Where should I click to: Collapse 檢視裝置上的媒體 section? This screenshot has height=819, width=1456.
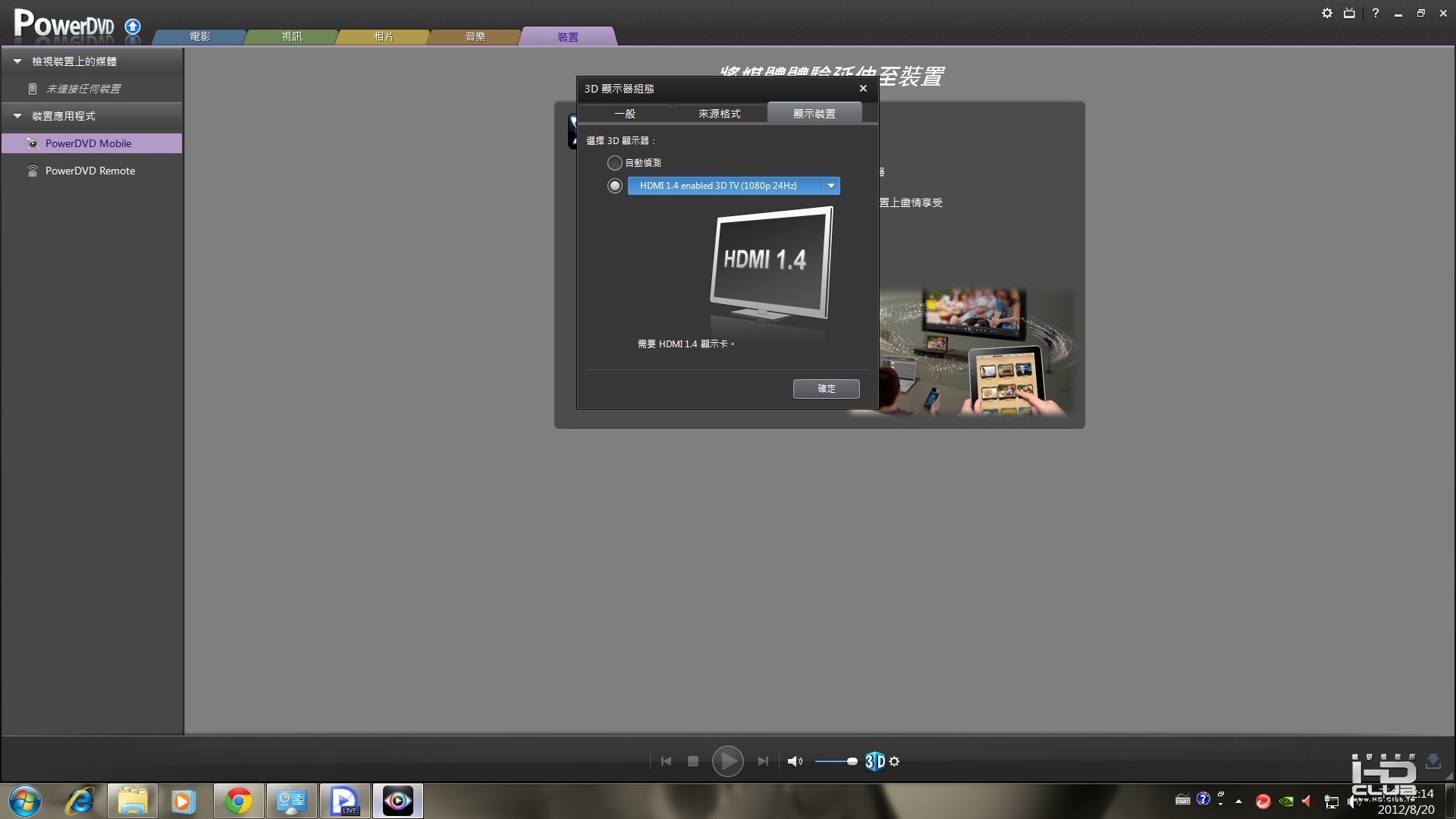pos(17,61)
